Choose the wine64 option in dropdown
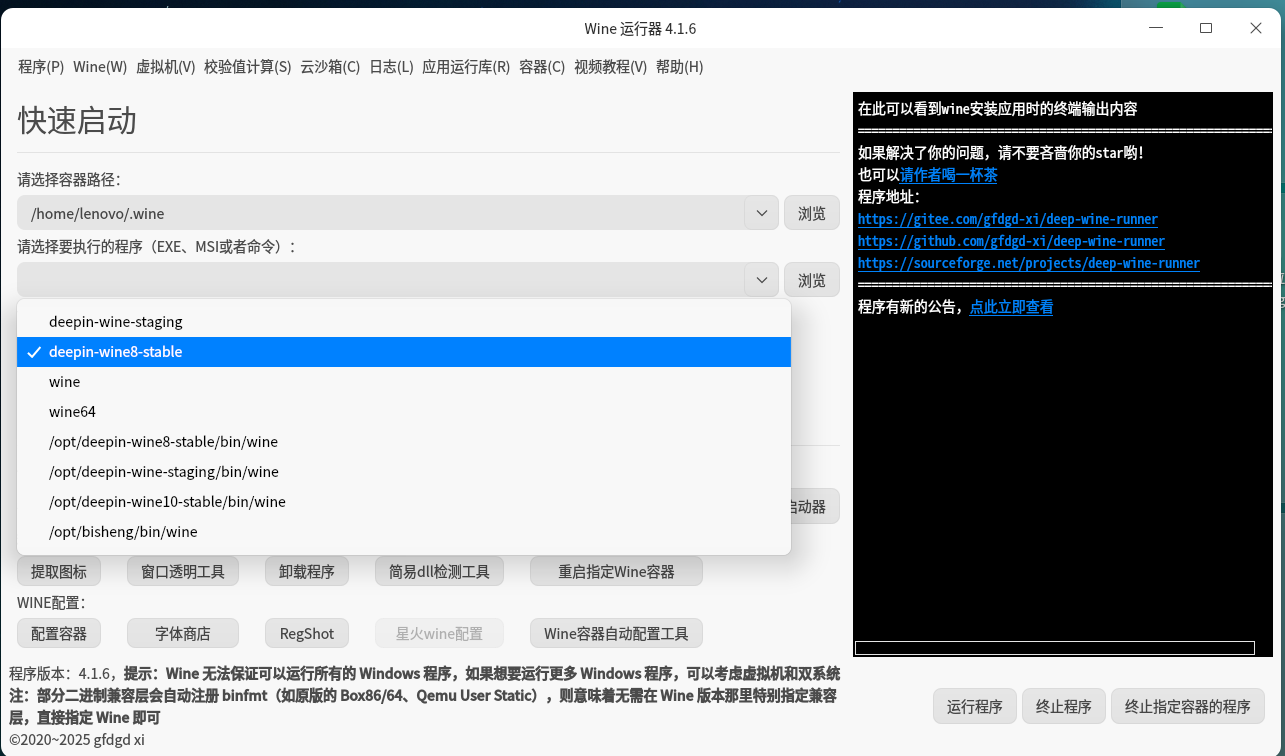The width and height of the screenshot is (1285, 756). tap(404, 412)
